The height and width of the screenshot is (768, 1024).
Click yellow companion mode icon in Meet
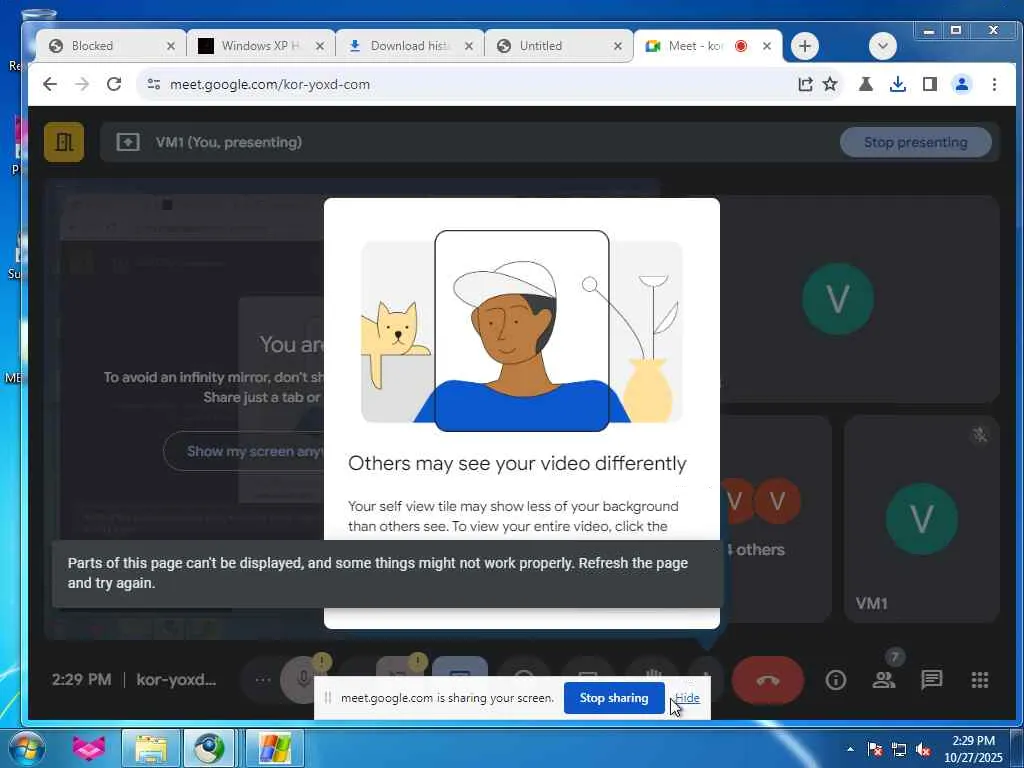[x=64, y=142]
